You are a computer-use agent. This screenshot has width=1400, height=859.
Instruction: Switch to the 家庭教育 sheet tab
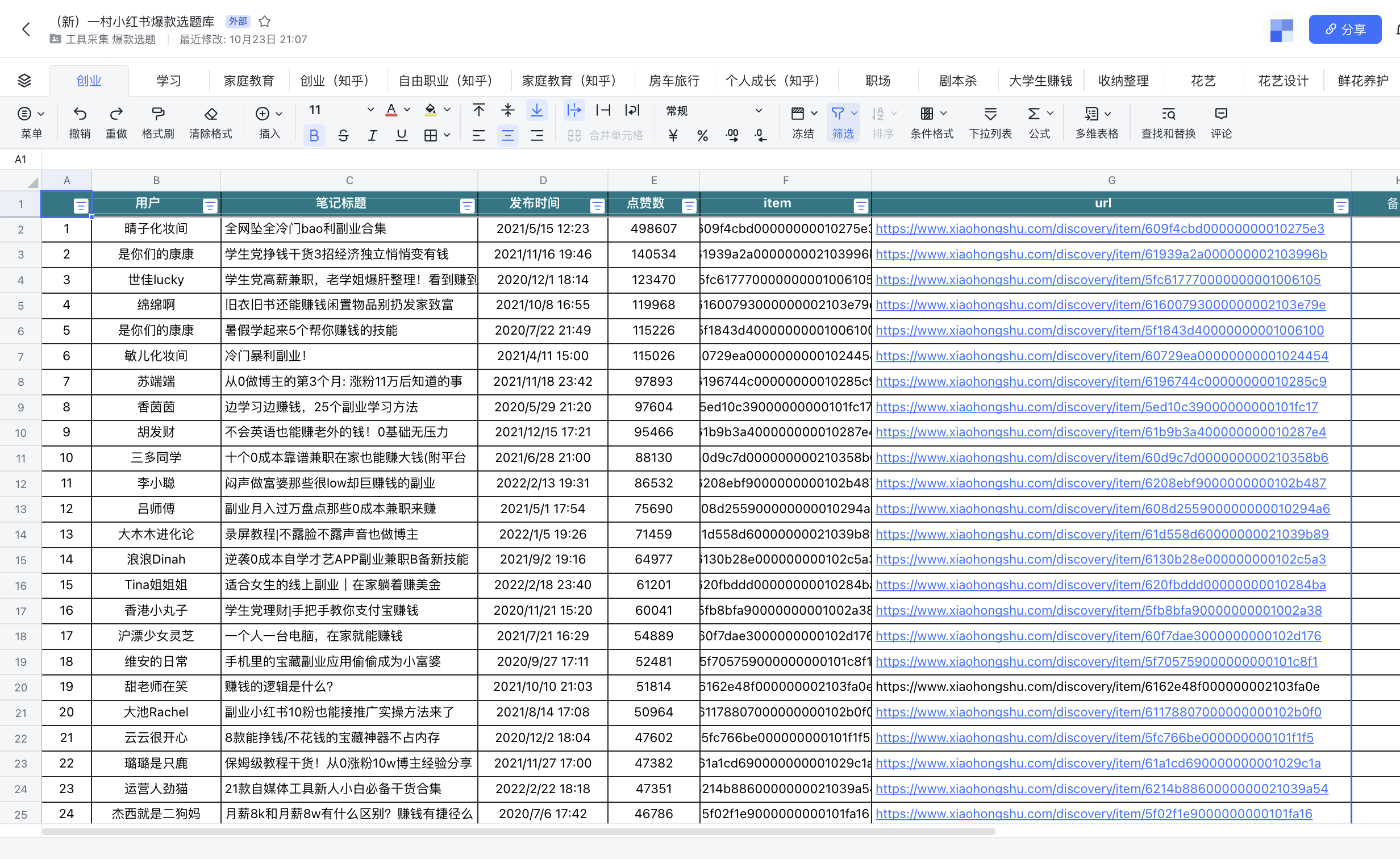[249, 81]
